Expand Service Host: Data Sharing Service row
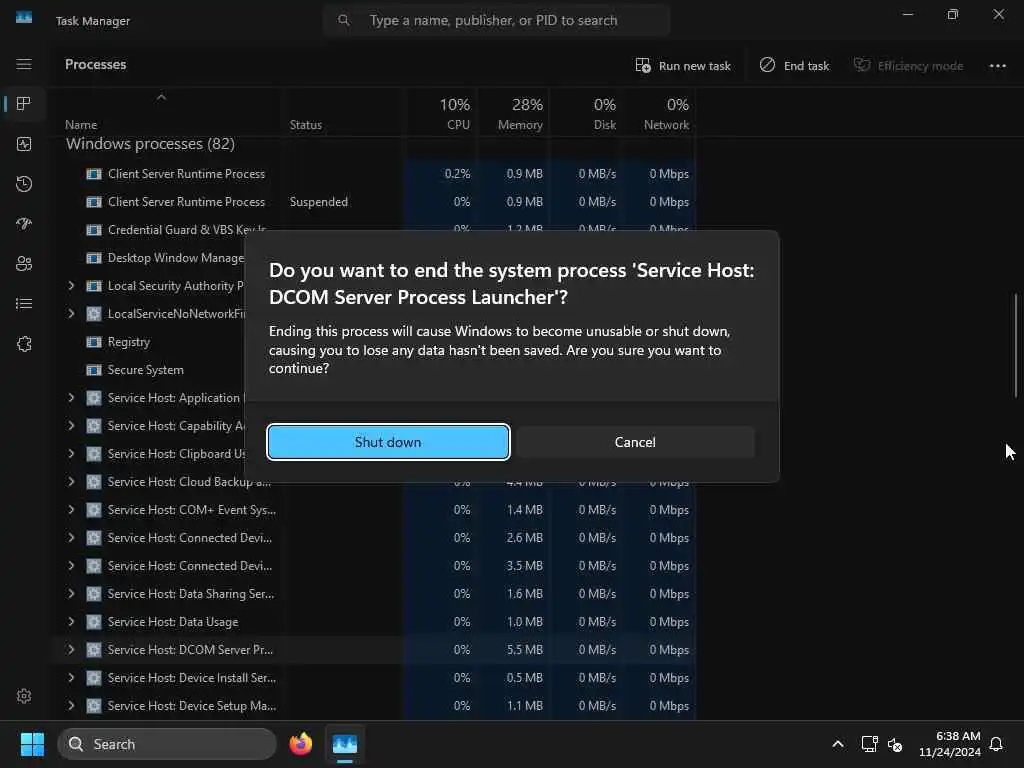 pyautogui.click(x=71, y=594)
